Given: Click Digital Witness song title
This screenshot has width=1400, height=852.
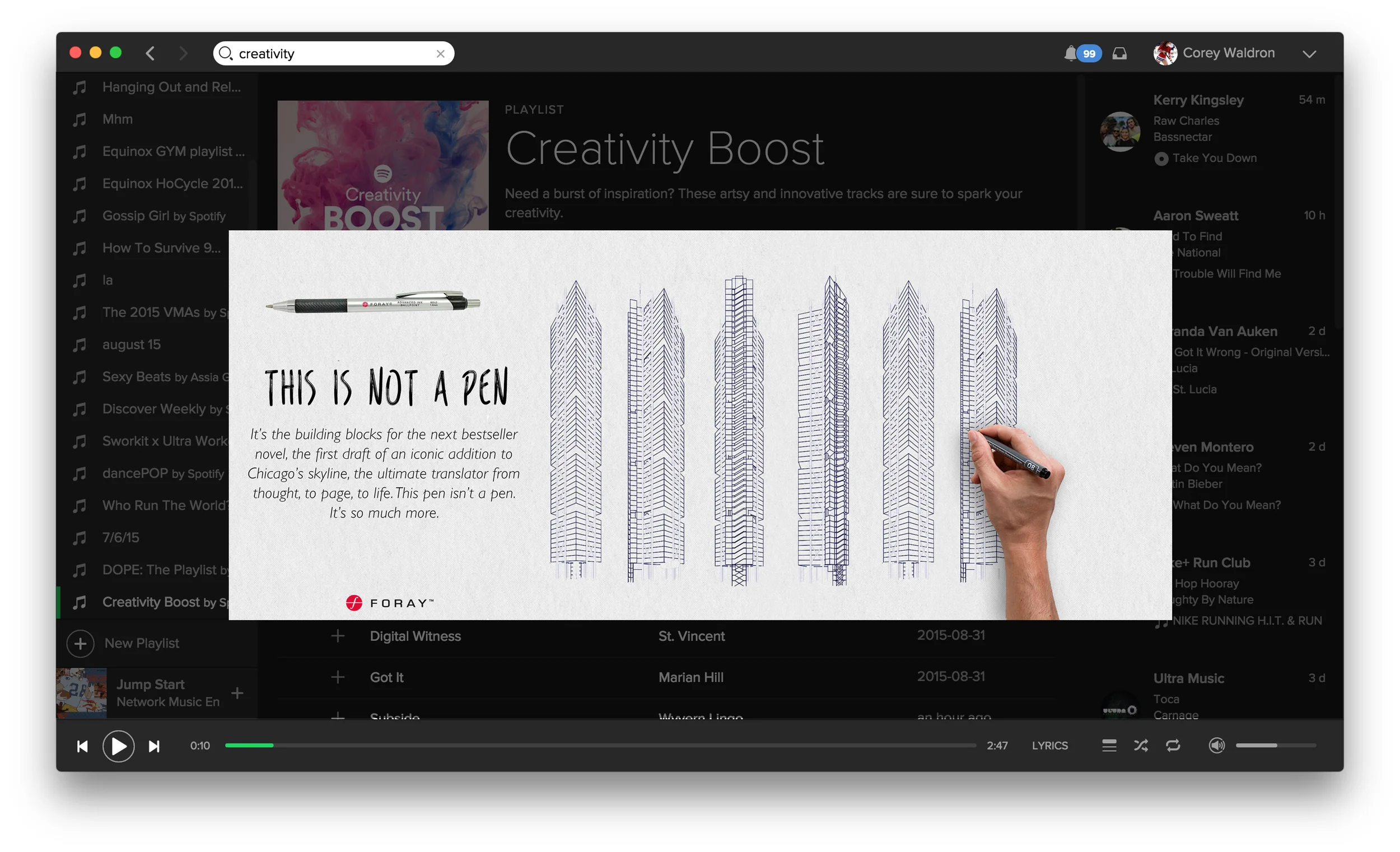Looking at the screenshot, I should (x=416, y=636).
